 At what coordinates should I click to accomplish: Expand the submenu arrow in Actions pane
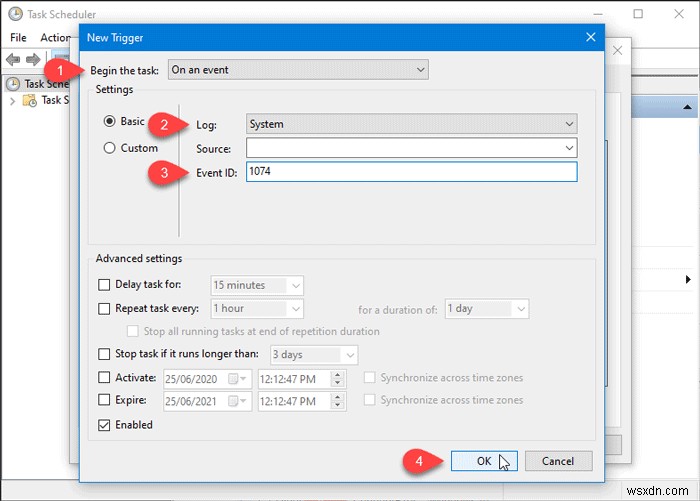click(x=688, y=280)
